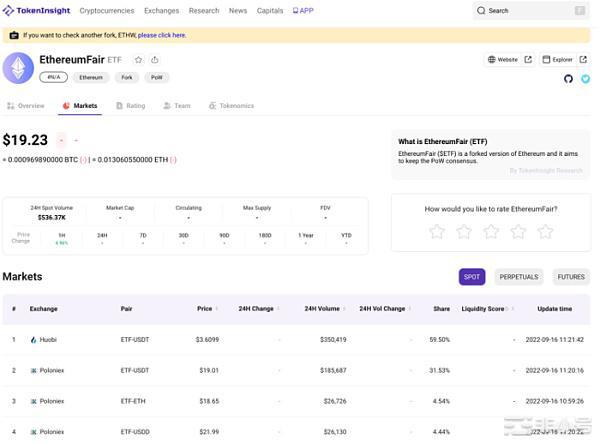Switch to the Team tab

(x=177, y=106)
